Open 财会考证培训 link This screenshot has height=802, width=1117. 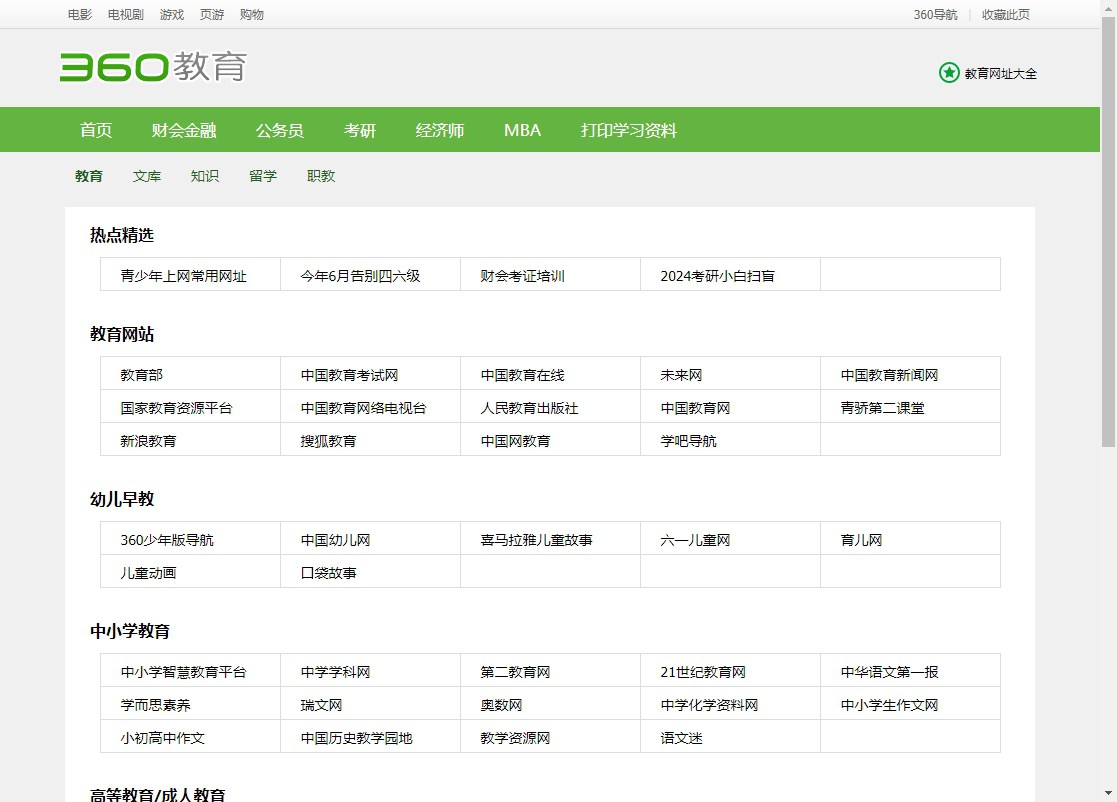(x=522, y=276)
